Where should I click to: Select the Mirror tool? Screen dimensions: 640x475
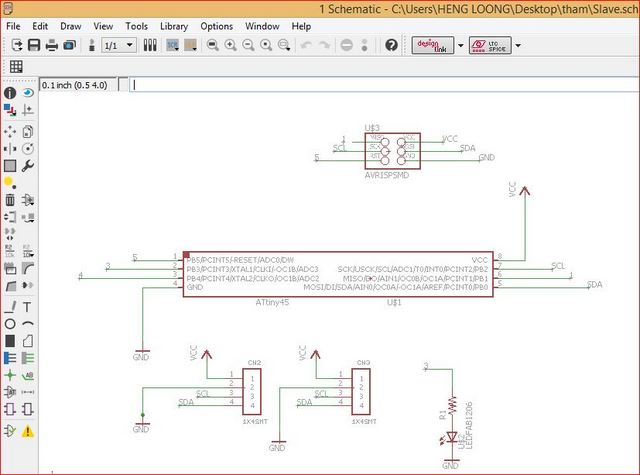pyautogui.click(x=10, y=149)
